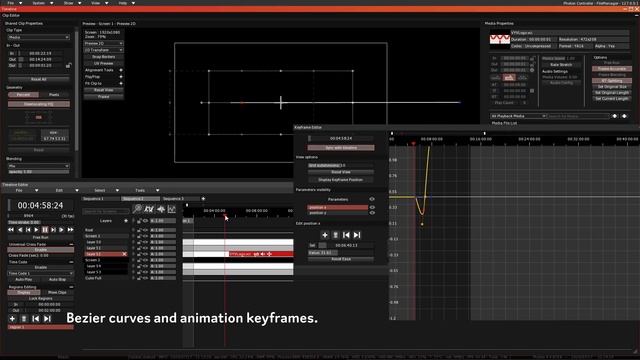The width and height of the screenshot is (640, 360).
Task: Open the Blending mode Mix dropdown
Action: click(39, 166)
